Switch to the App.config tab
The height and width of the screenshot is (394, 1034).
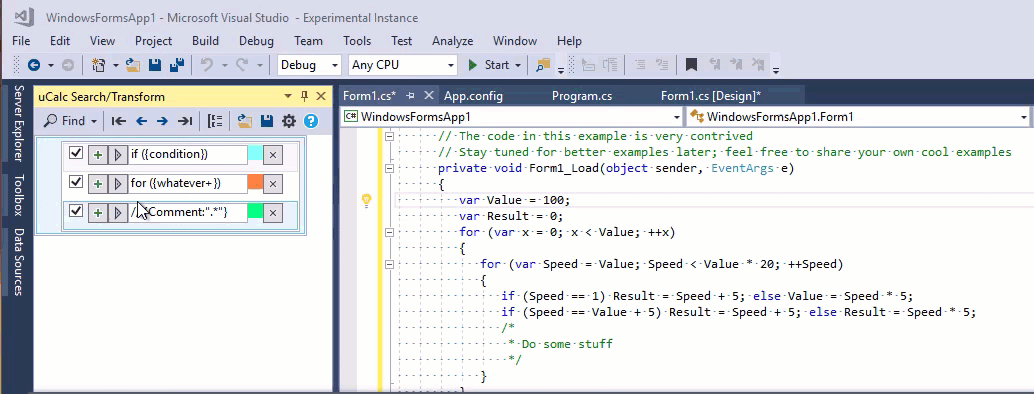(x=473, y=96)
